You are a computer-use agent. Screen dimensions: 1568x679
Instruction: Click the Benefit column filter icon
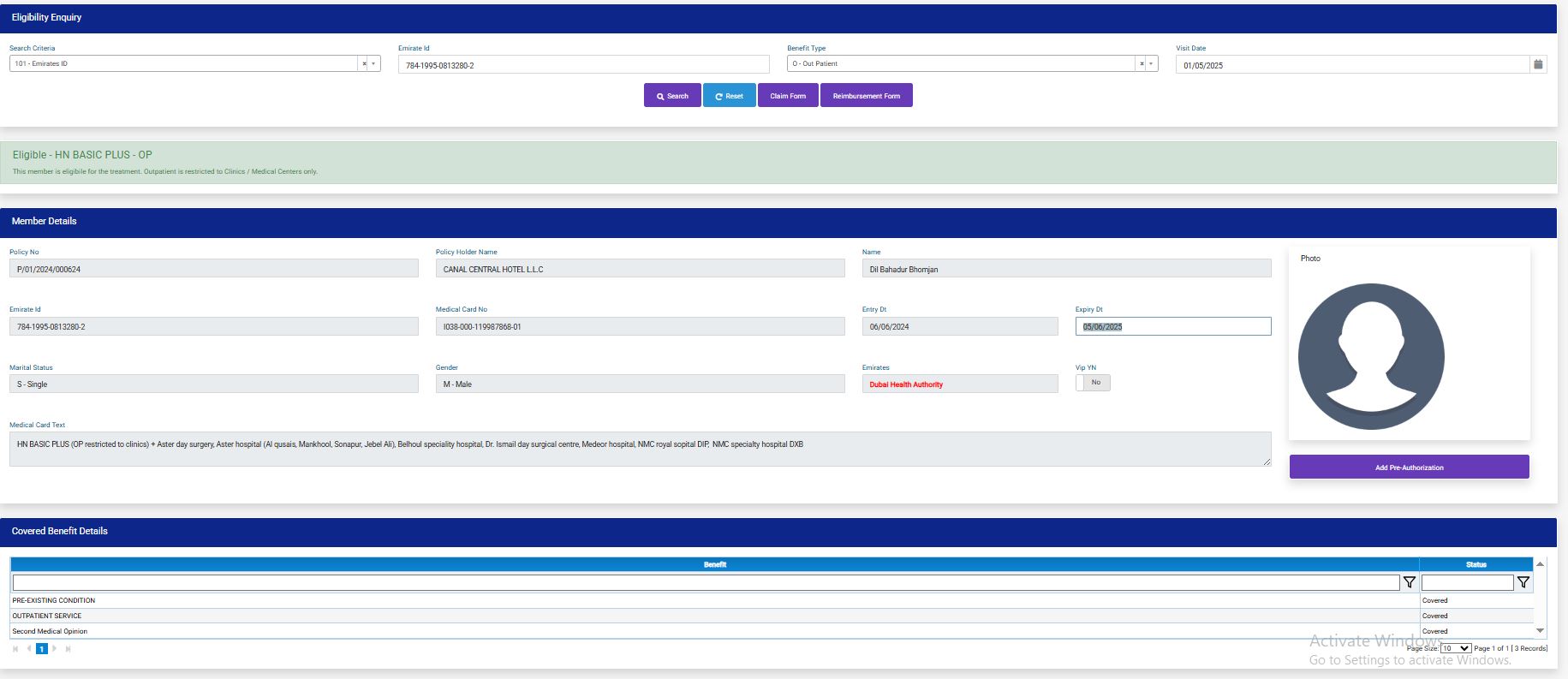(1409, 582)
